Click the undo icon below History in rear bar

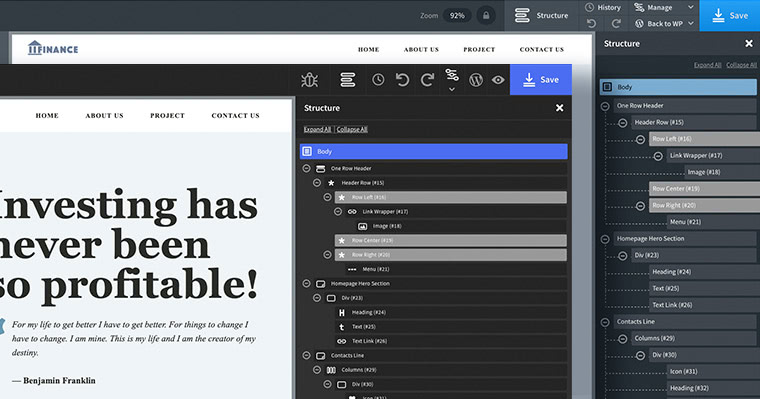point(591,23)
